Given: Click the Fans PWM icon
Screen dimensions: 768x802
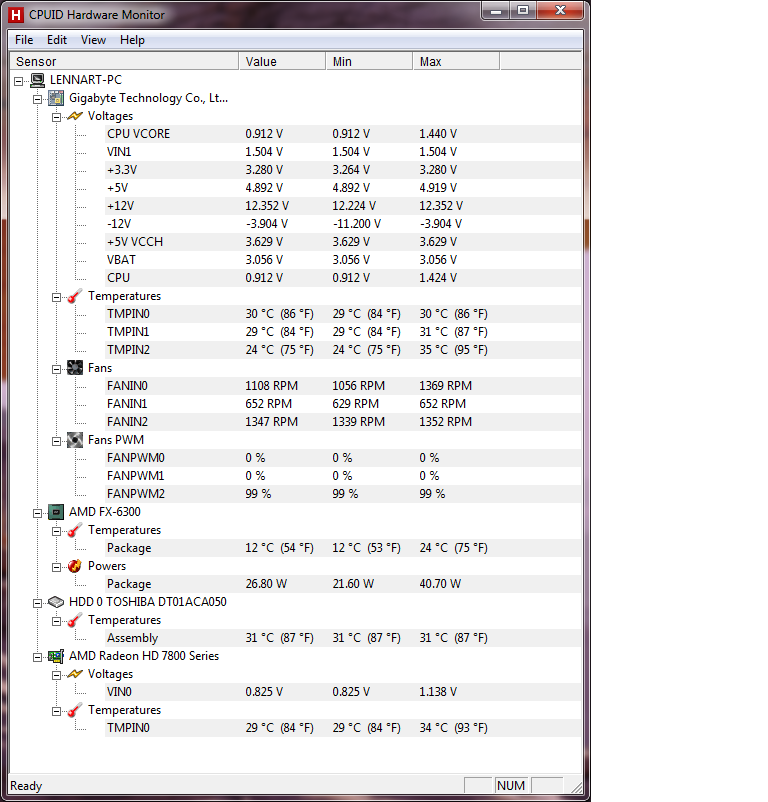Looking at the screenshot, I should pos(75,440).
